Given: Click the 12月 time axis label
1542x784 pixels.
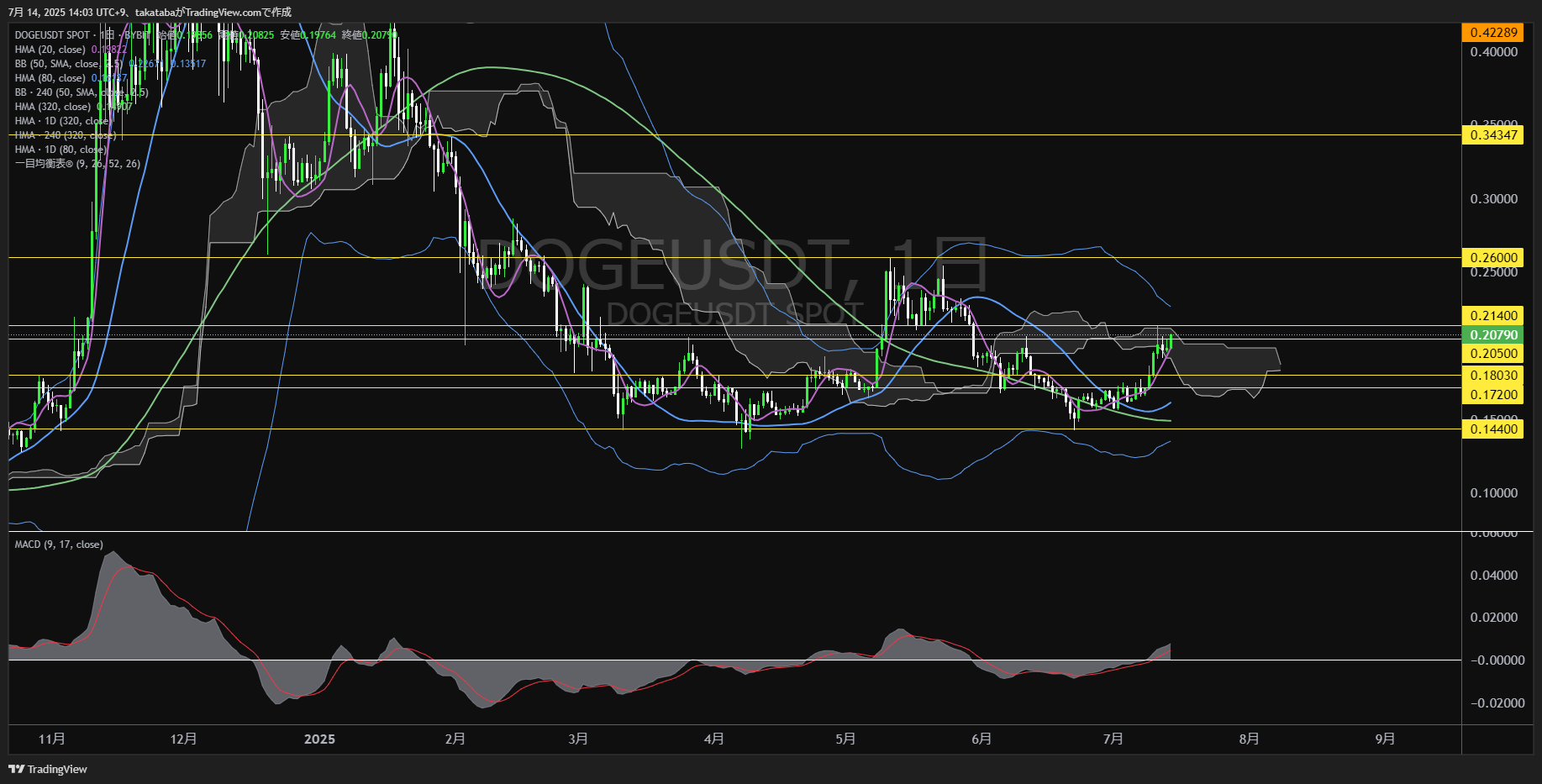Looking at the screenshot, I should pyautogui.click(x=183, y=739).
